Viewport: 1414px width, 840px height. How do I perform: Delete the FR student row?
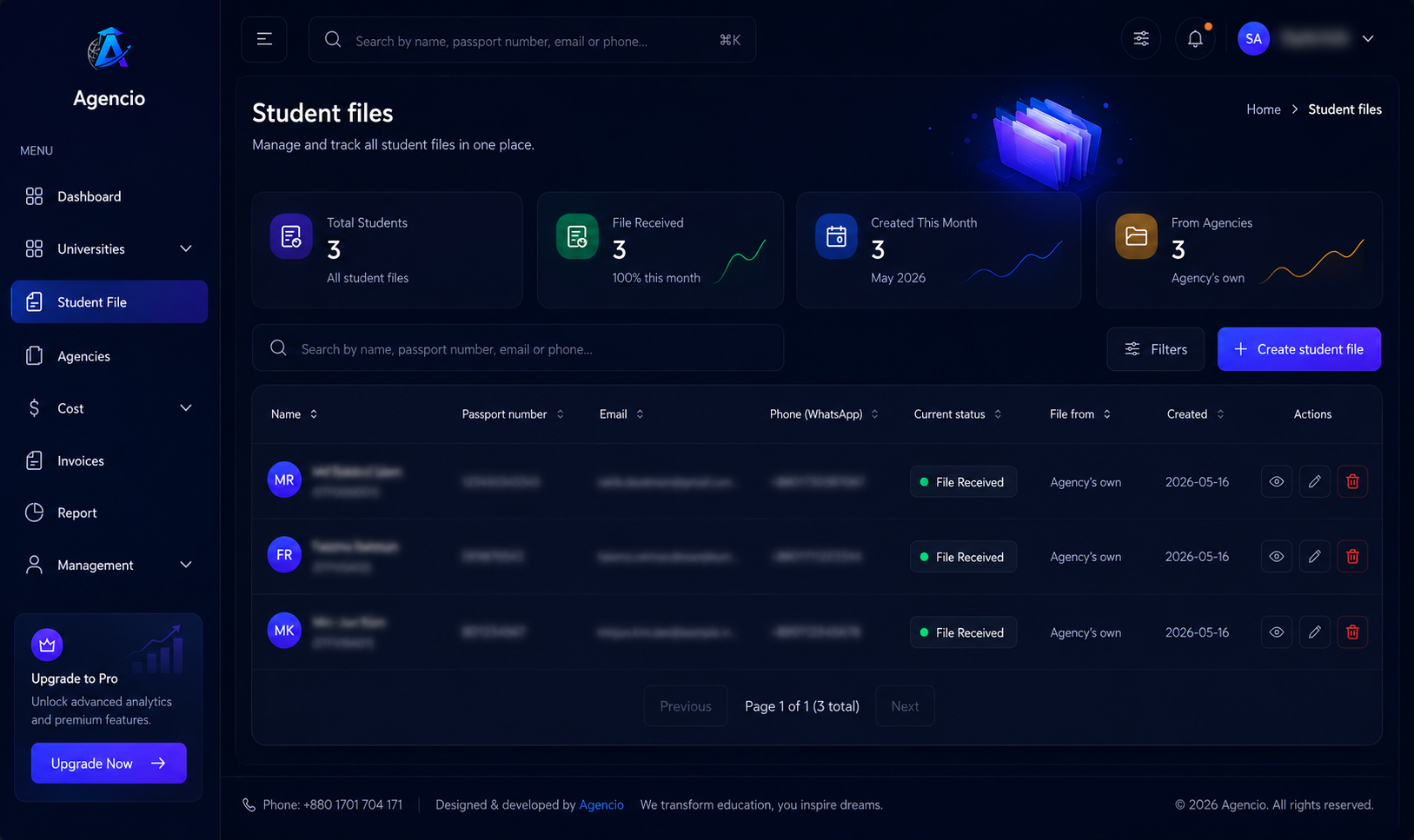click(1352, 556)
